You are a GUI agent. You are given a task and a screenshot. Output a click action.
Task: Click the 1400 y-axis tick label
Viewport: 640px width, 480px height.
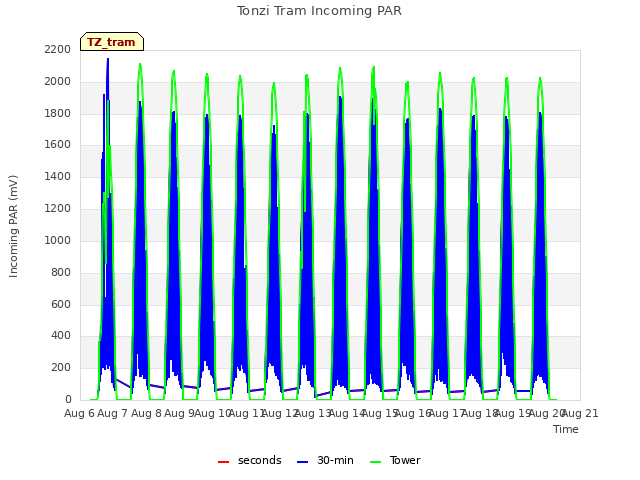click(x=58, y=176)
